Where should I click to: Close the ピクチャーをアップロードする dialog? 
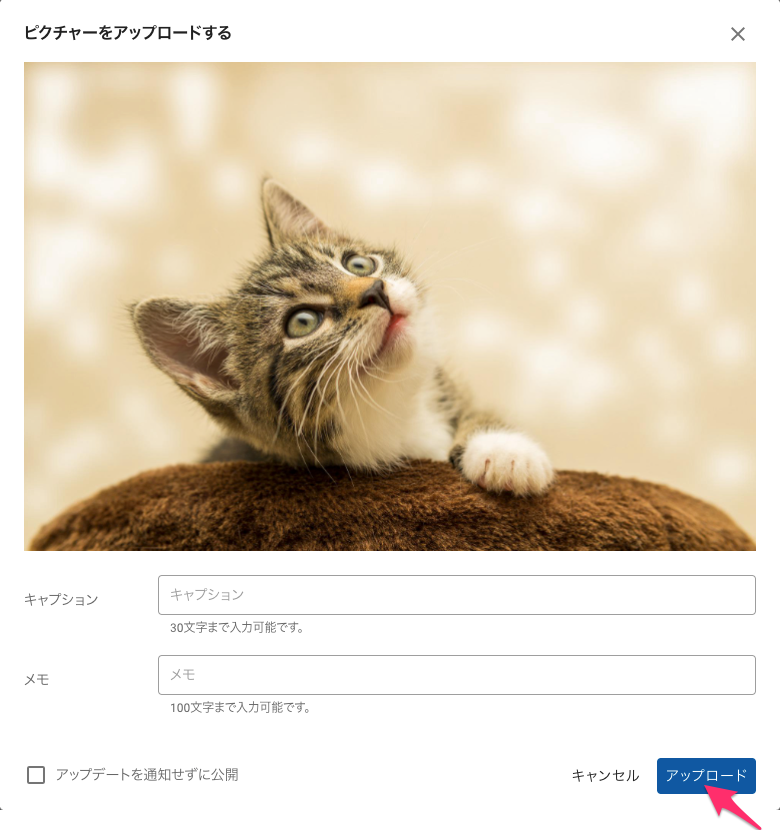[738, 34]
